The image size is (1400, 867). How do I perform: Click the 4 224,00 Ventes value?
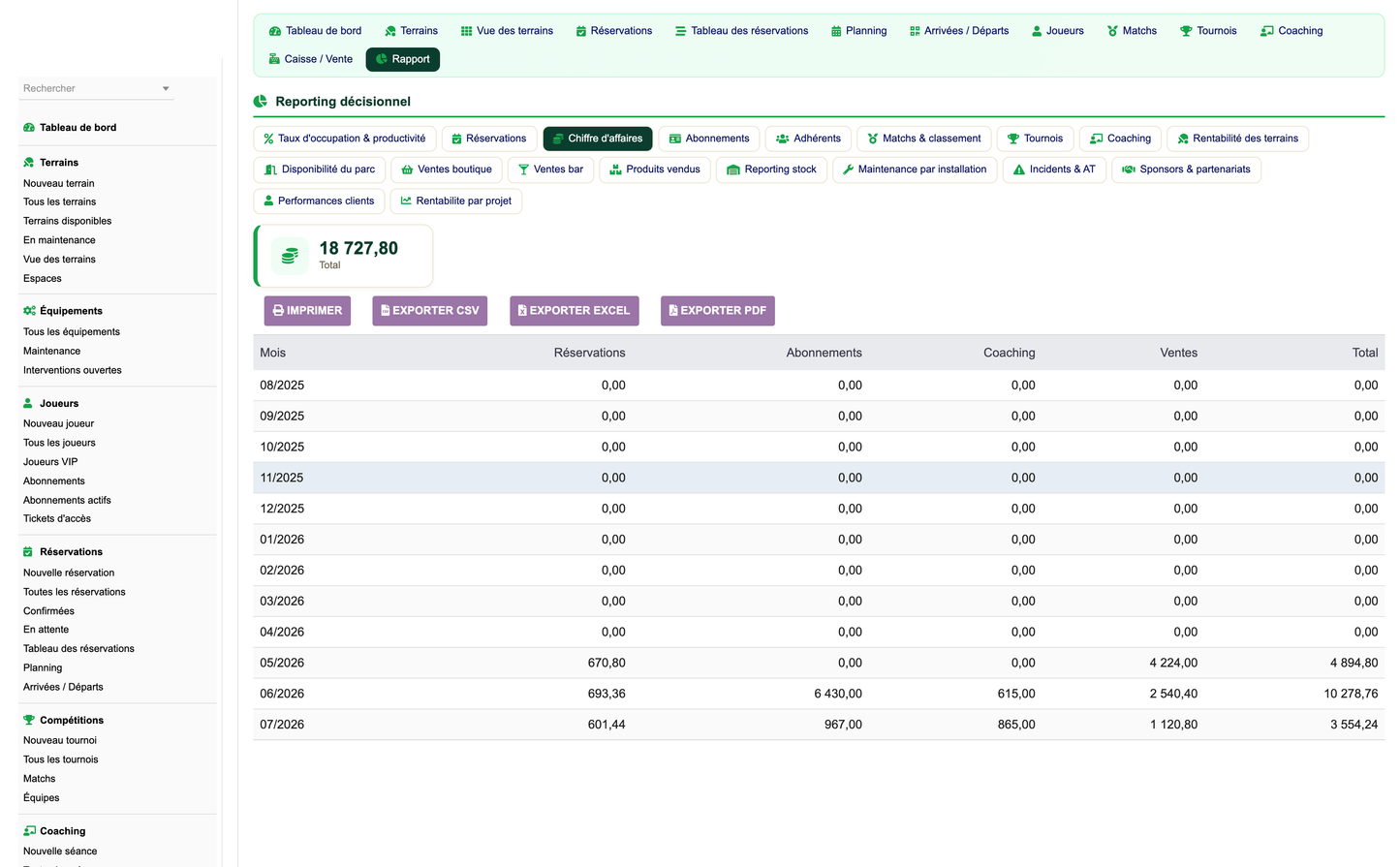click(x=1173, y=664)
